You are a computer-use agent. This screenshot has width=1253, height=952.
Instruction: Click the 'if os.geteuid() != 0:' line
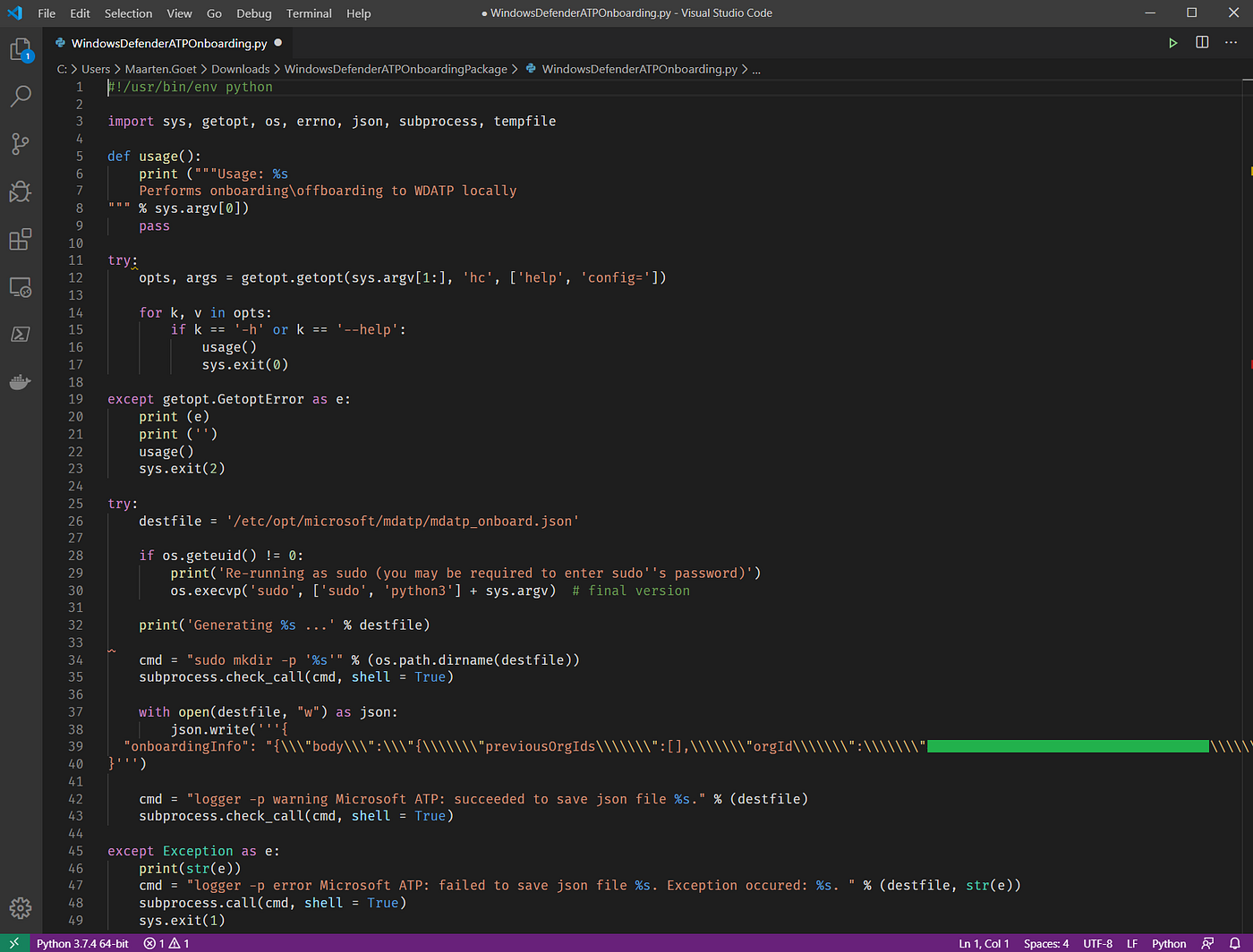click(x=221, y=556)
